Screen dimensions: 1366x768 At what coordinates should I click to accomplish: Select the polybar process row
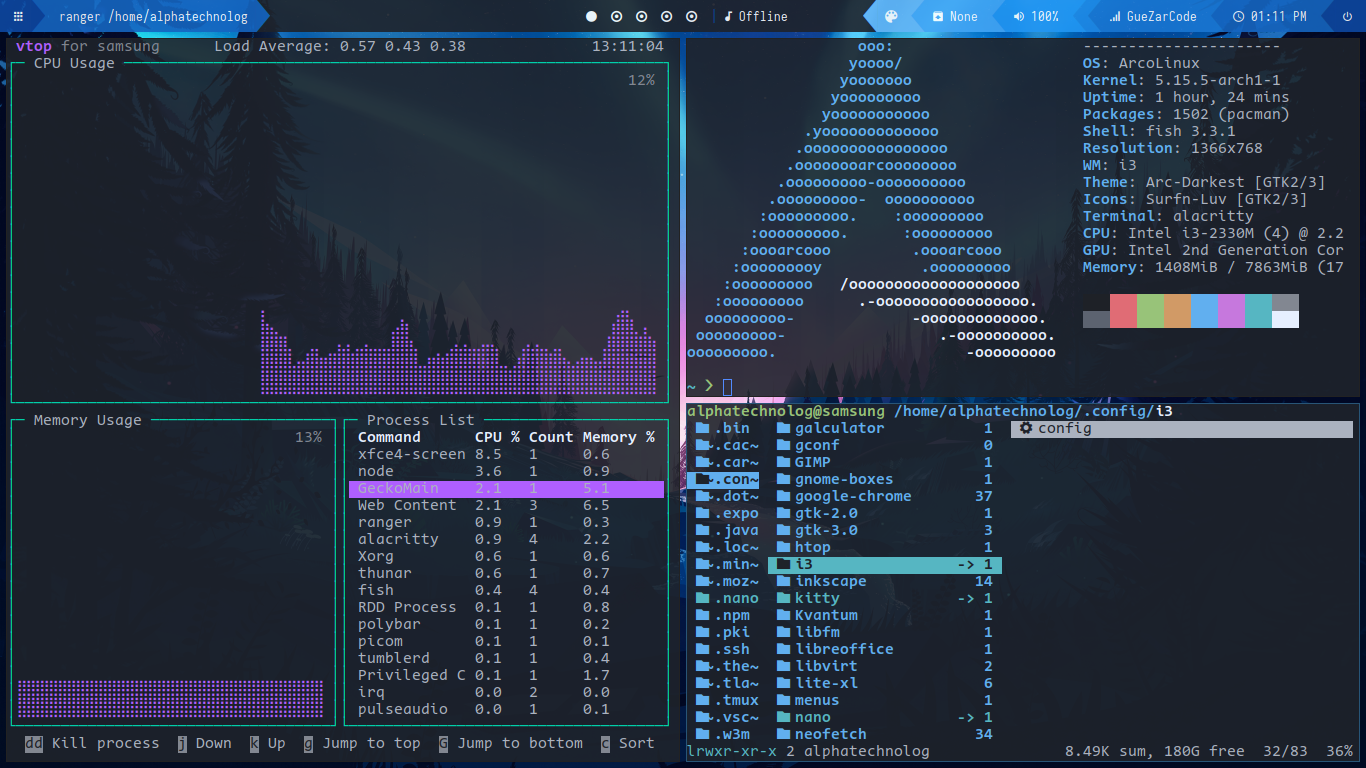coord(506,624)
